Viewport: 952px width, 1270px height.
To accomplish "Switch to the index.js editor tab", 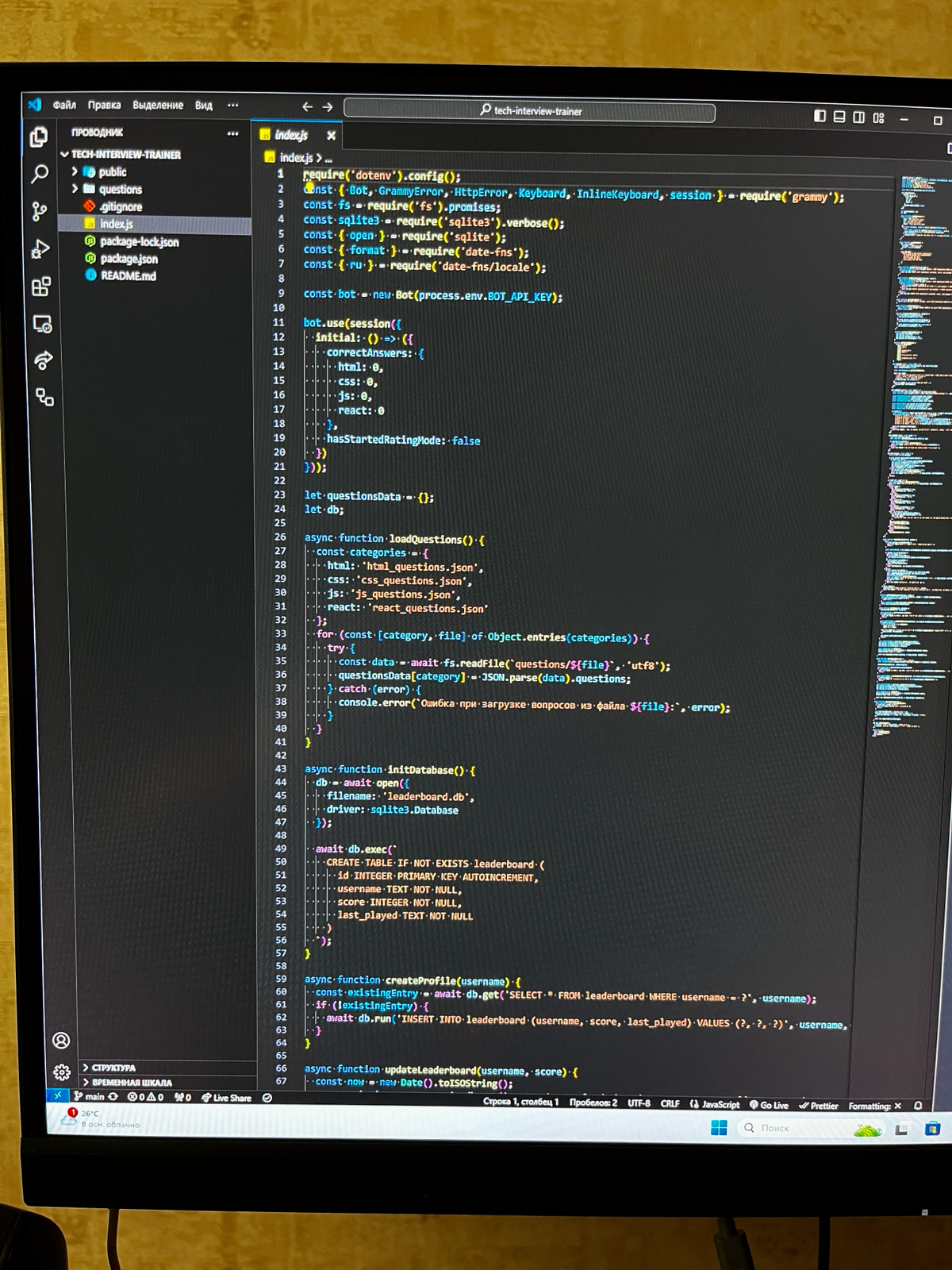I will click(290, 136).
